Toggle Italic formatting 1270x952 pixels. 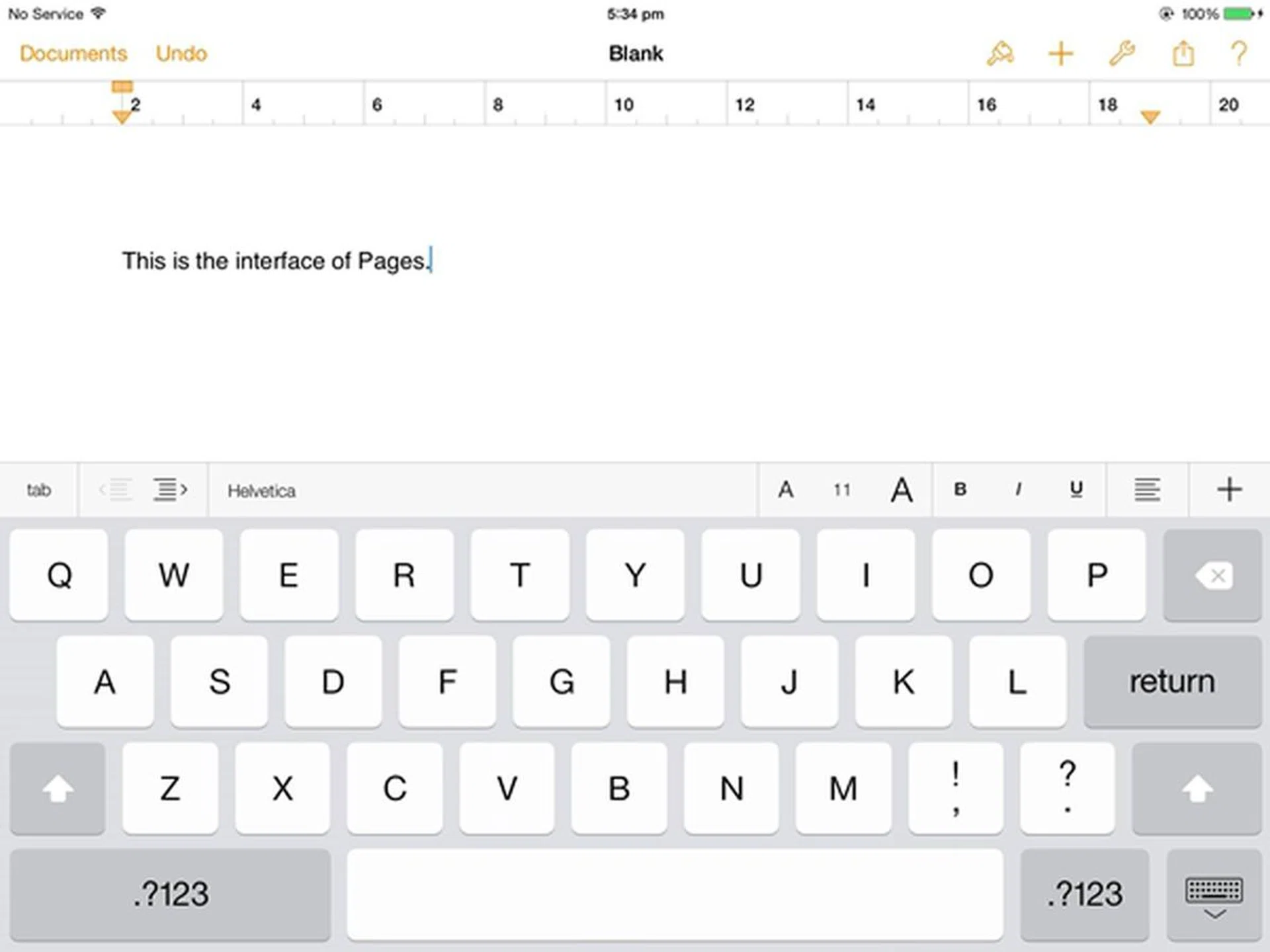click(1017, 490)
